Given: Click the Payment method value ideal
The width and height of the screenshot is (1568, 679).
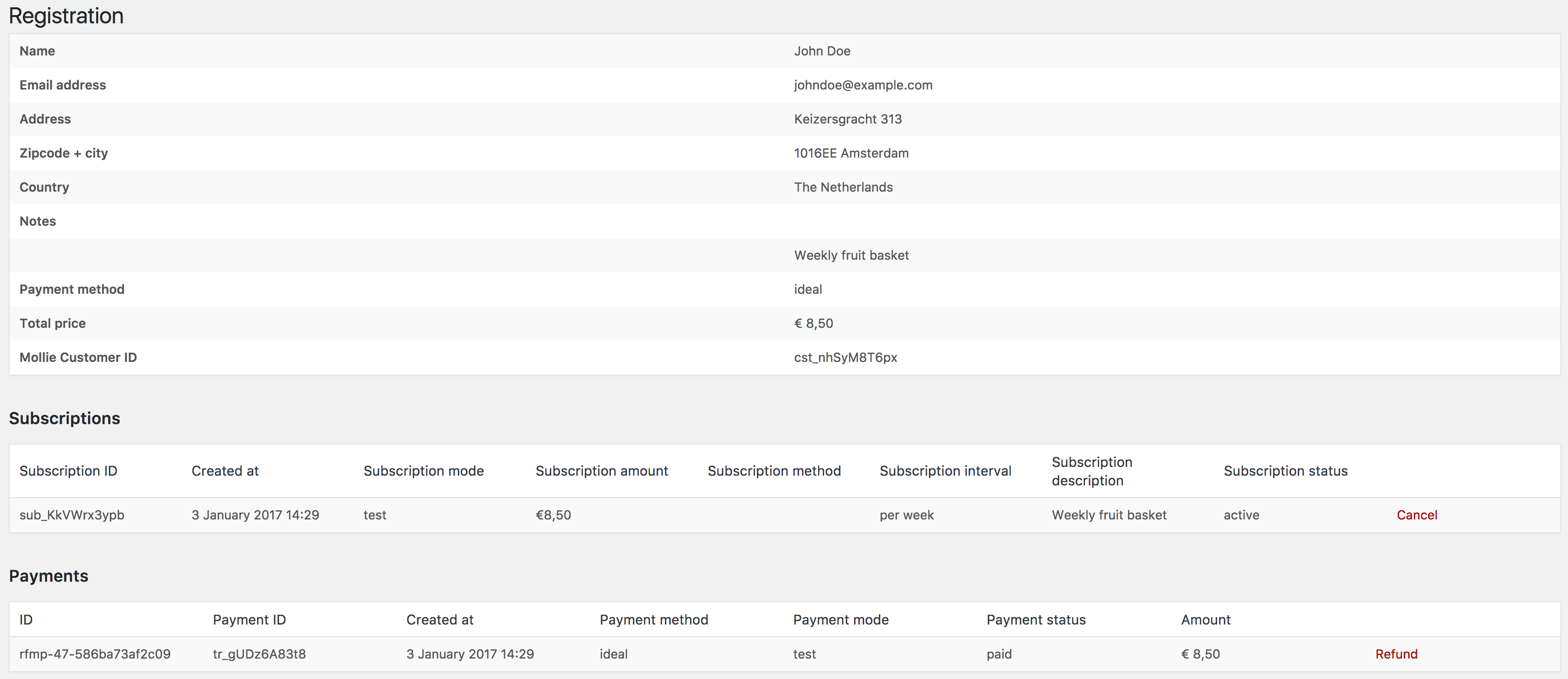Looking at the screenshot, I should click(808, 288).
